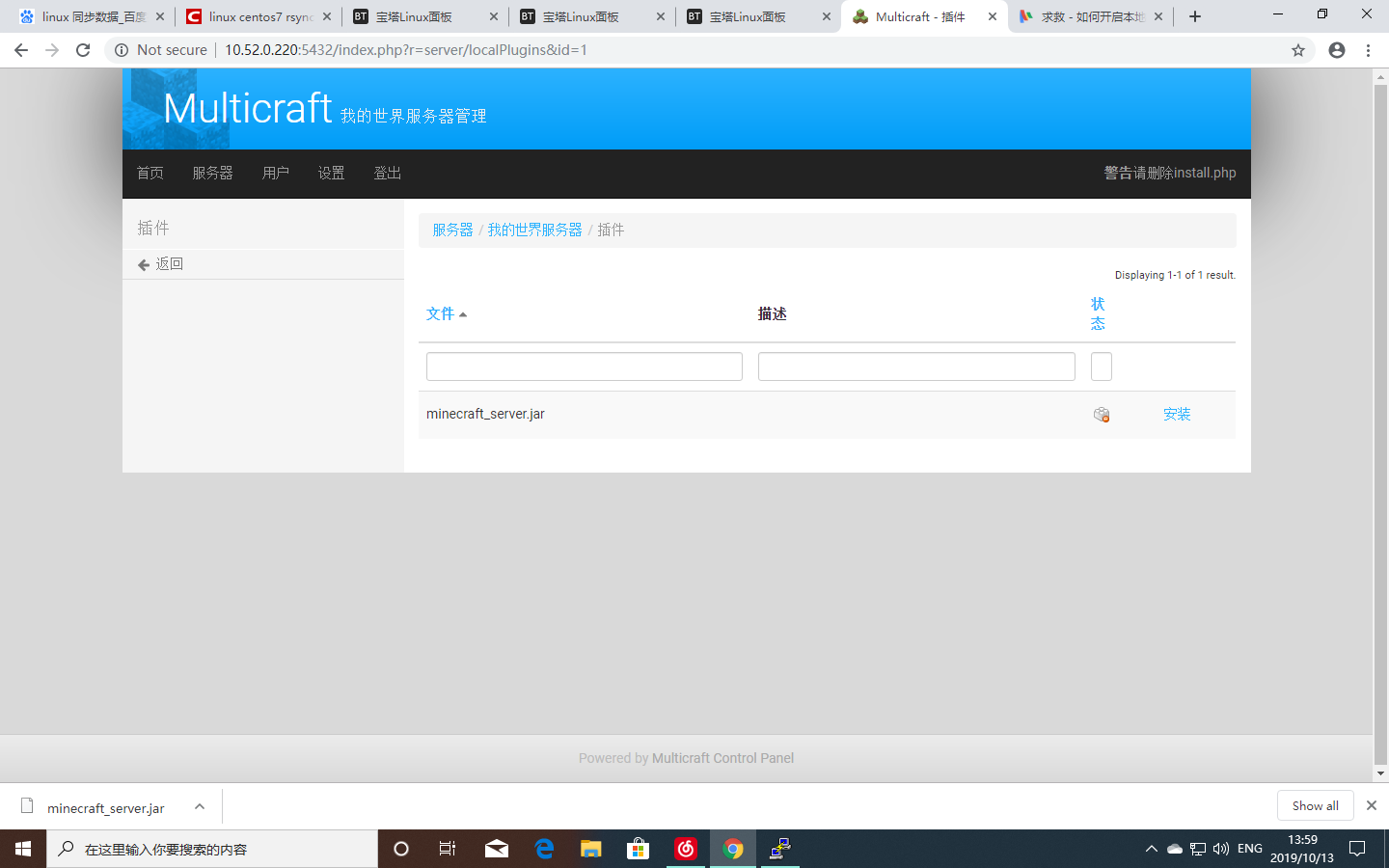This screenshot has width=1389, height=868.
Task: Click the 描述 filter input field
Action: (x=916, y=366)
